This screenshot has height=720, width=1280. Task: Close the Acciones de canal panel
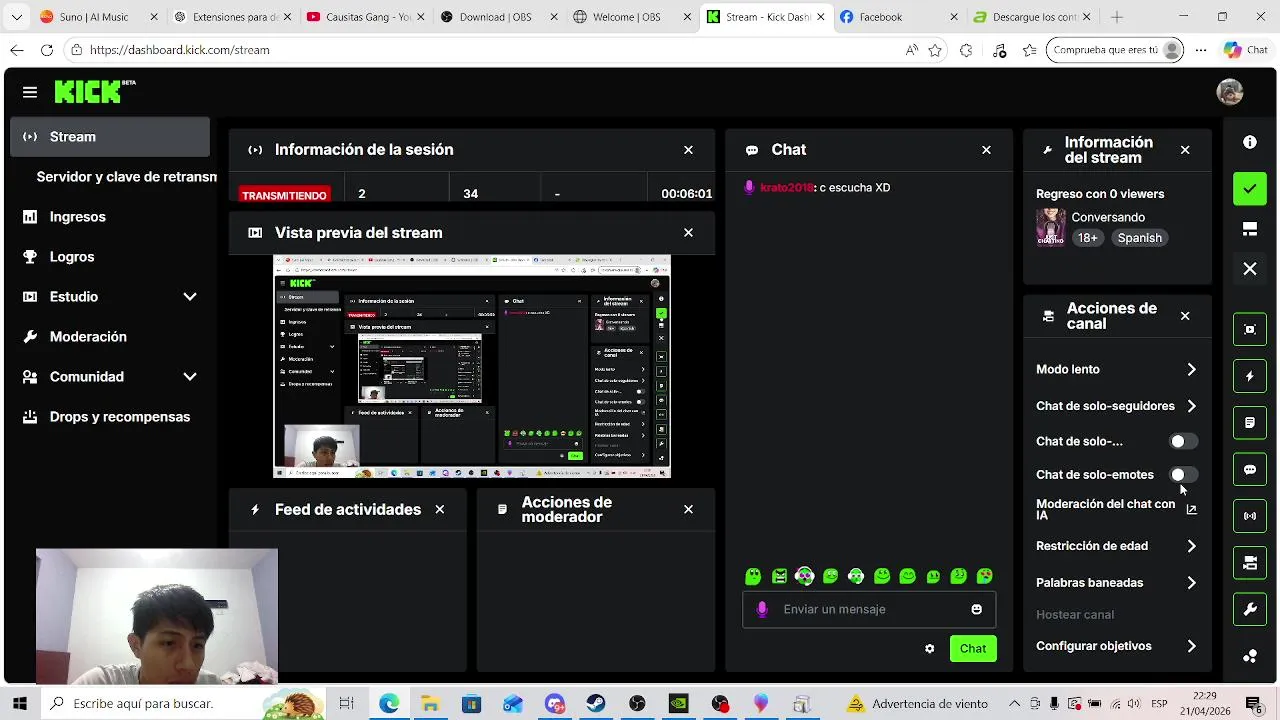[1185, 316]
